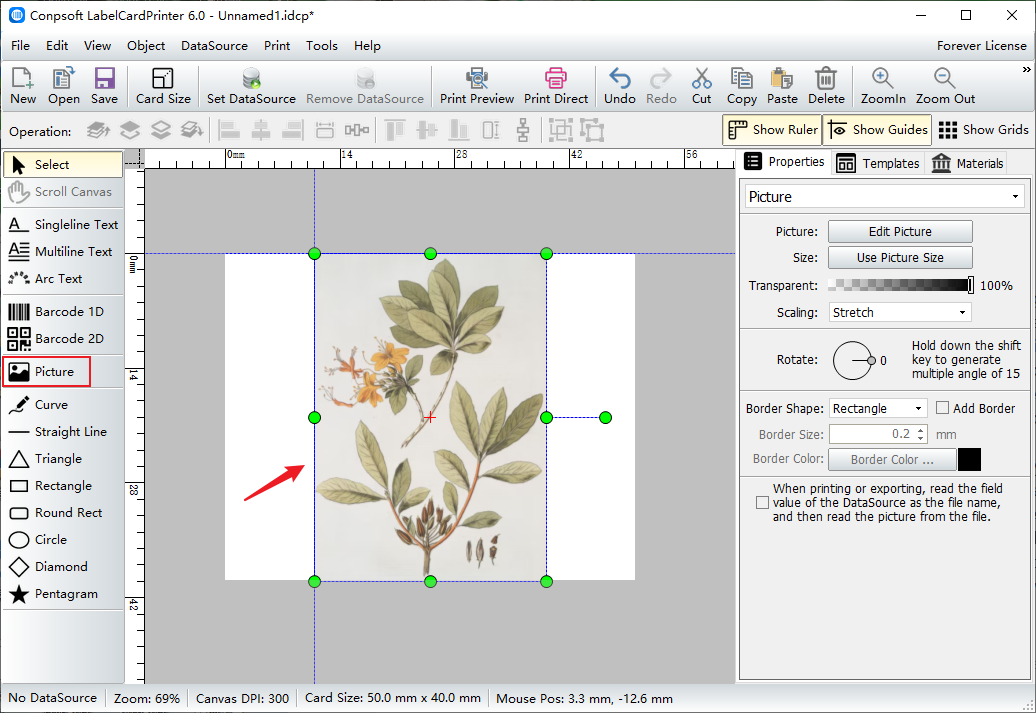This screenshot has height=713, width=1036.
Task: Create a new label with the New icon
Action: coord(22,86)
